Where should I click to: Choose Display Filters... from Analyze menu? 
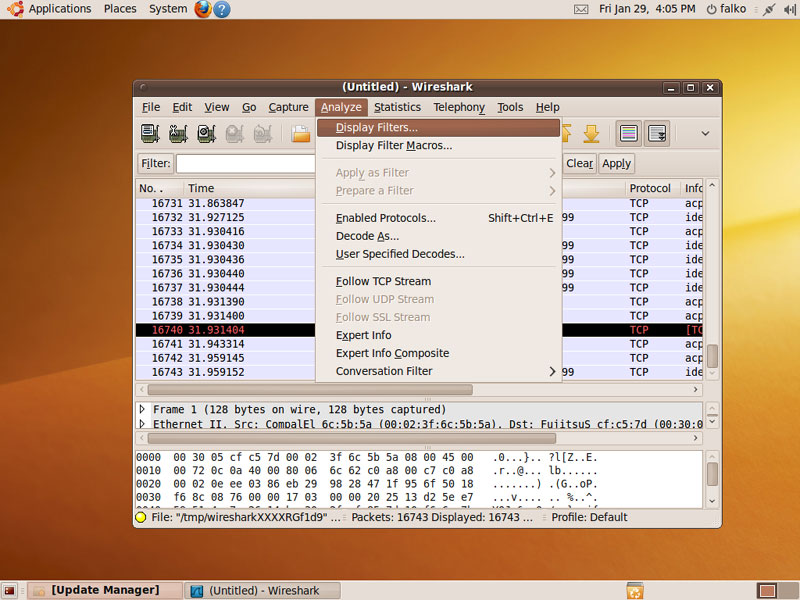point(377,127)
